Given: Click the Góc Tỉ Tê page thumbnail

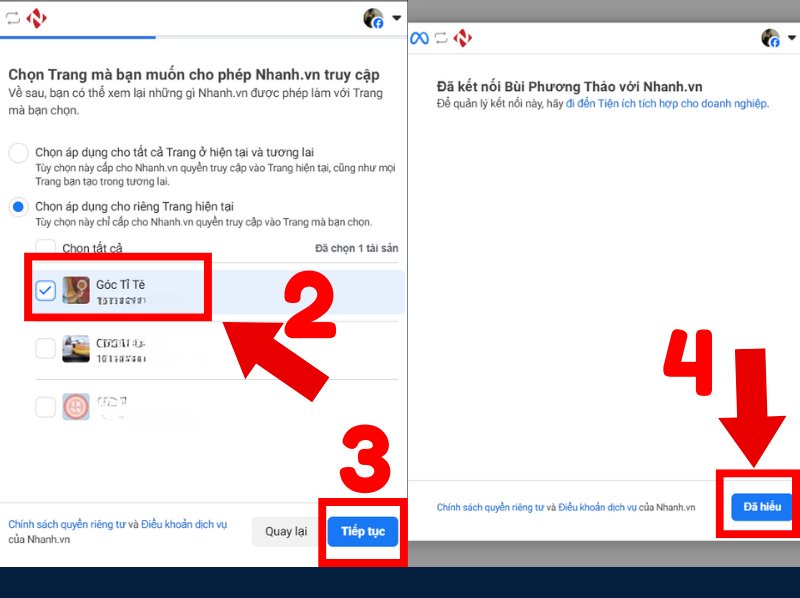Looking at the screenshot, I should point(76,290).
